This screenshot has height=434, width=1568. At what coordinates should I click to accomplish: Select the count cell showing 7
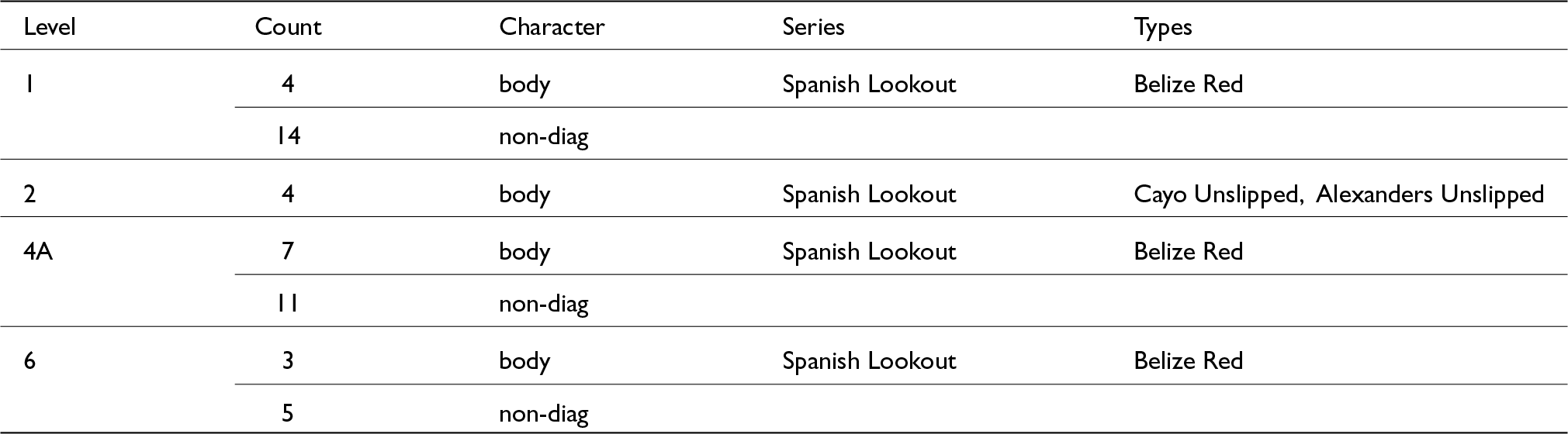click(x=288, y=251)
